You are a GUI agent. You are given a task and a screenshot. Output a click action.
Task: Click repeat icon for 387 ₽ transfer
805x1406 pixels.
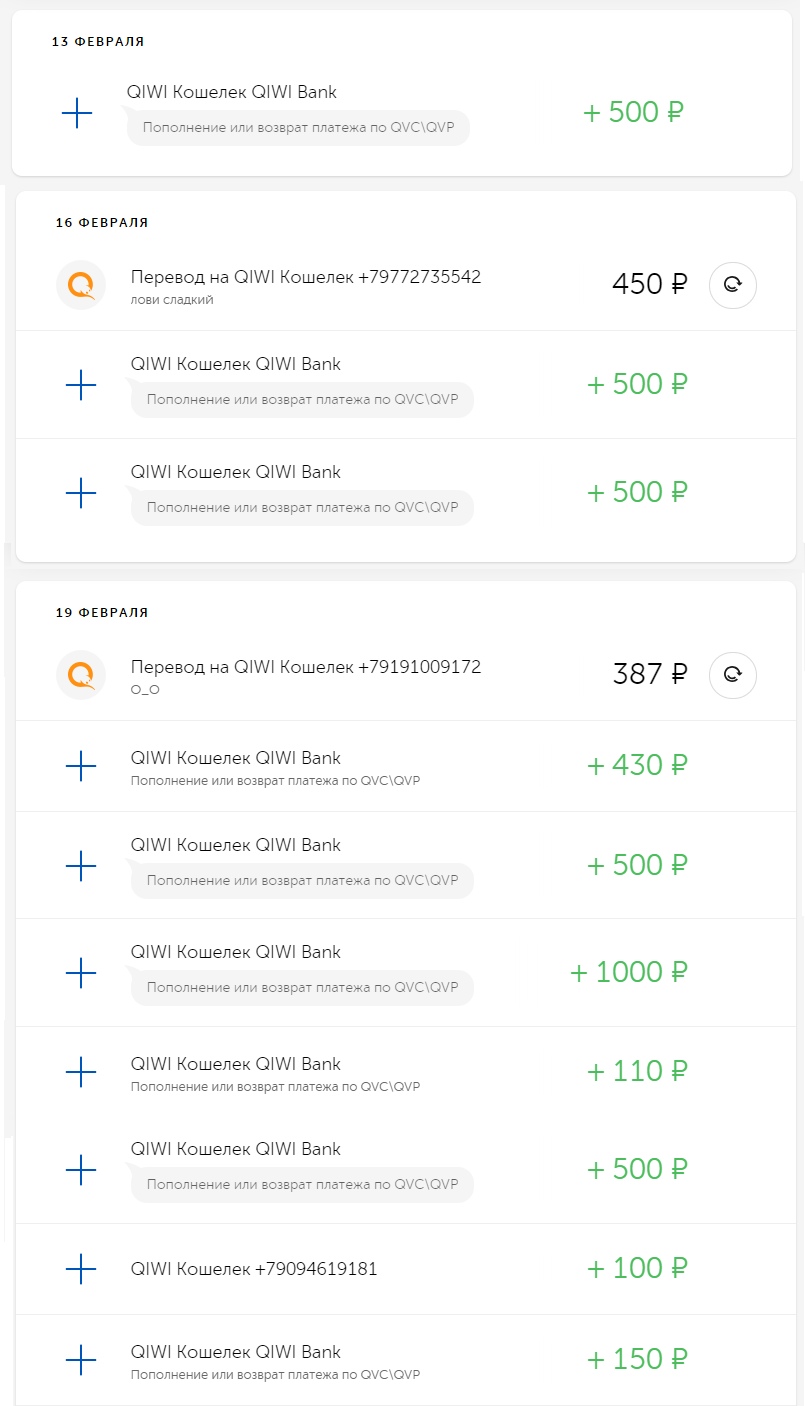(732, 675)
